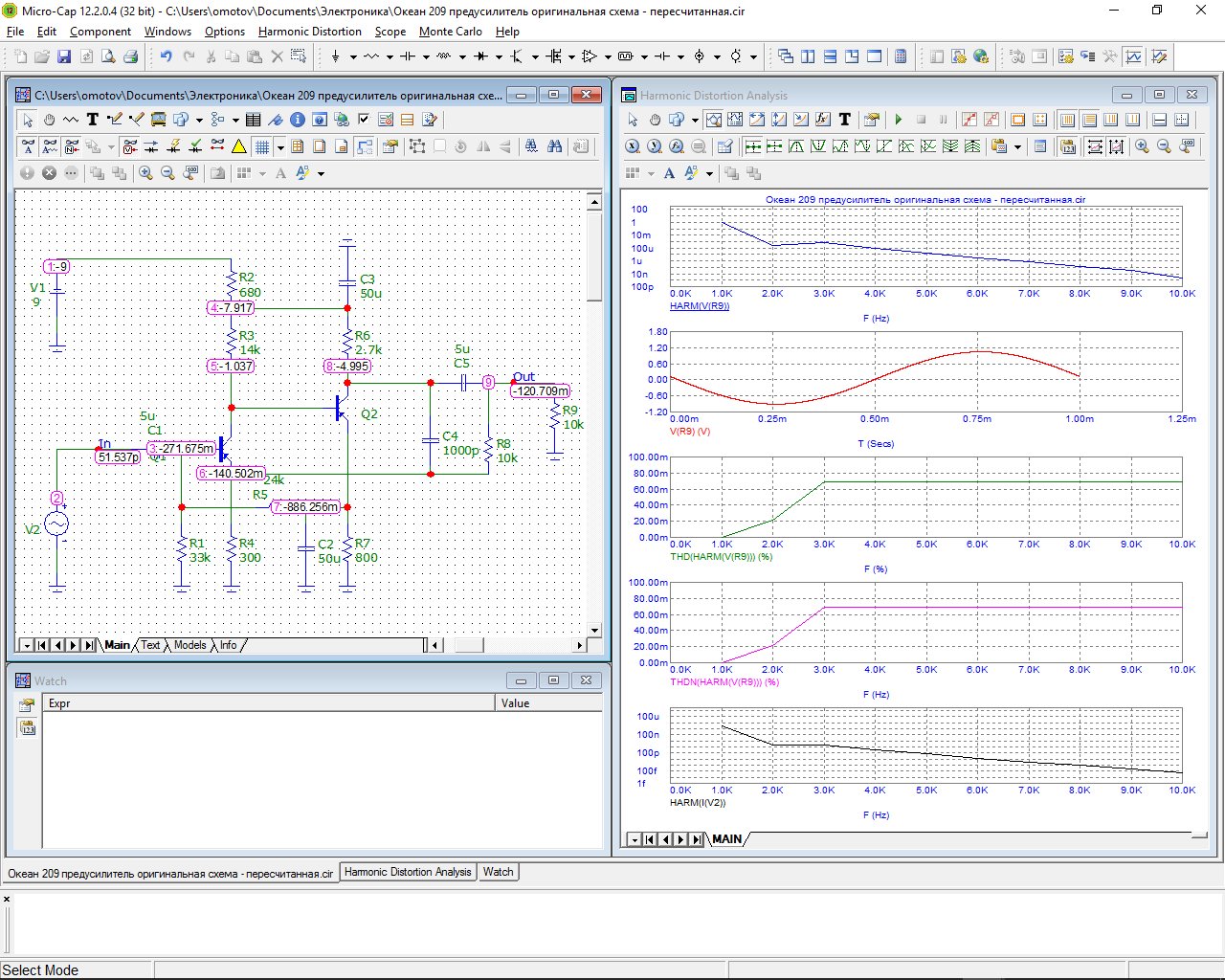Select the Ground component tool

(335, 56)
